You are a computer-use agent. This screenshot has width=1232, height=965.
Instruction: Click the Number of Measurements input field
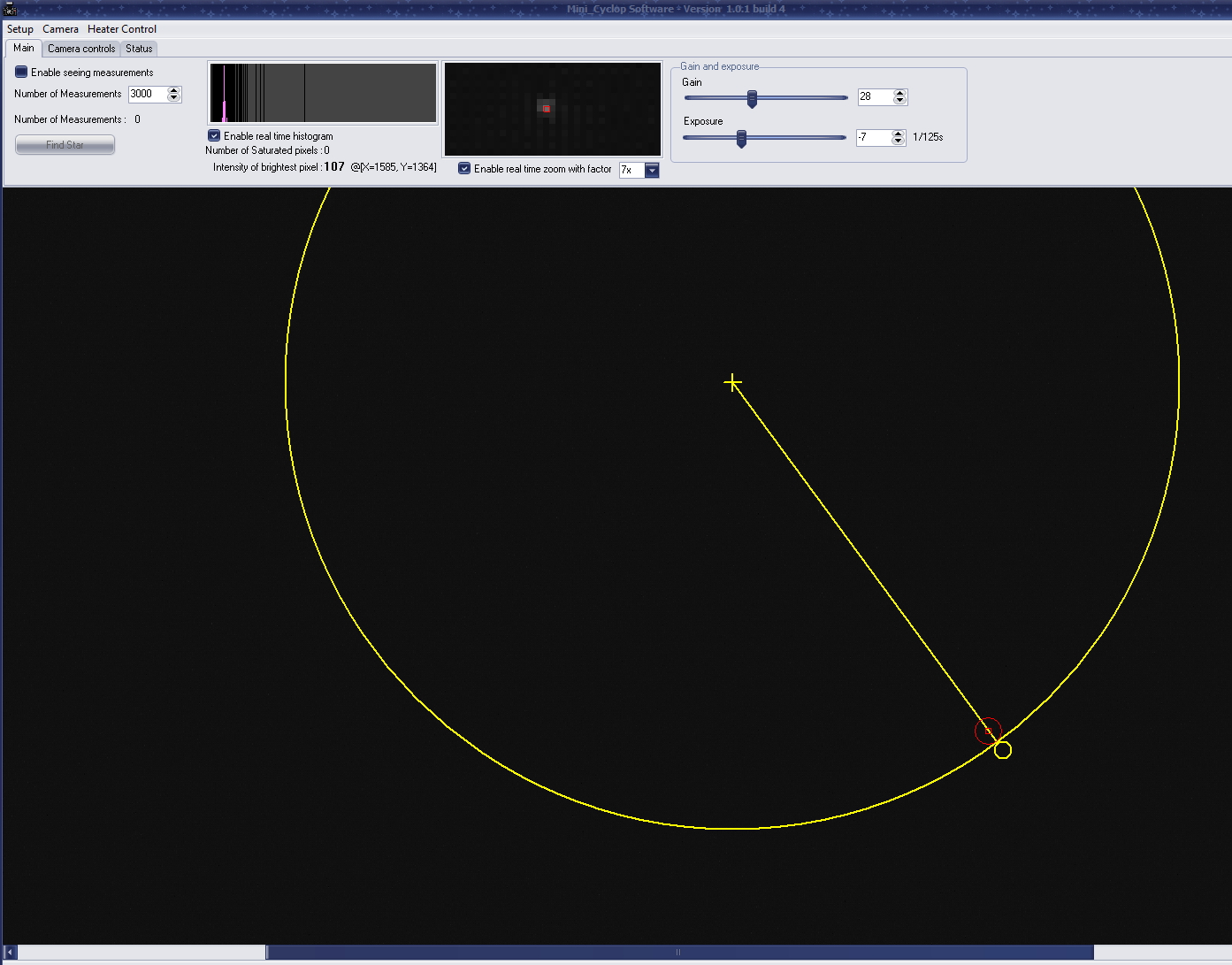tap(147, 94)
